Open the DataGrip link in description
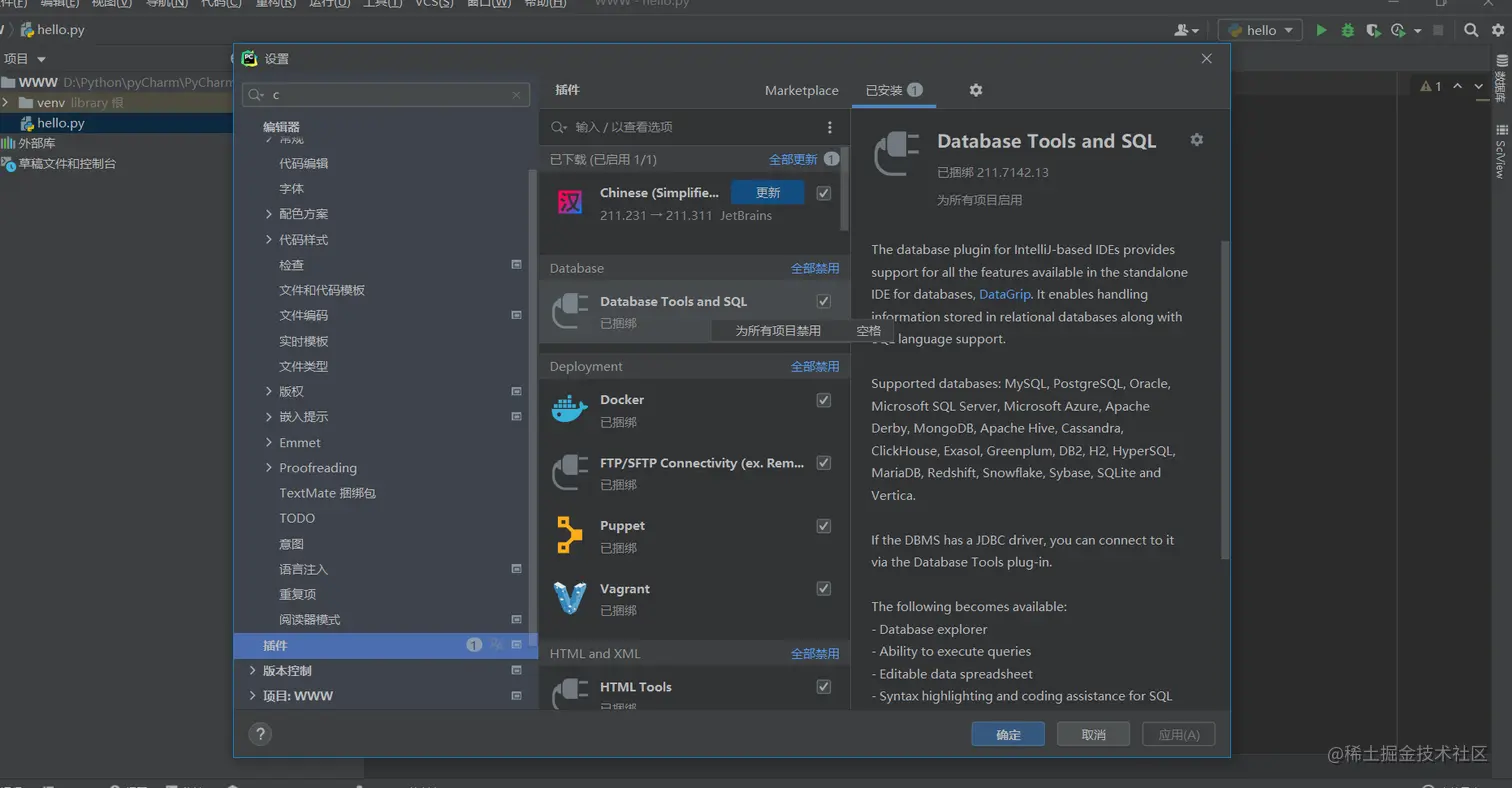Image resolution: width=1512 pixels, height=788 pixels. [x=1005, y=294]
